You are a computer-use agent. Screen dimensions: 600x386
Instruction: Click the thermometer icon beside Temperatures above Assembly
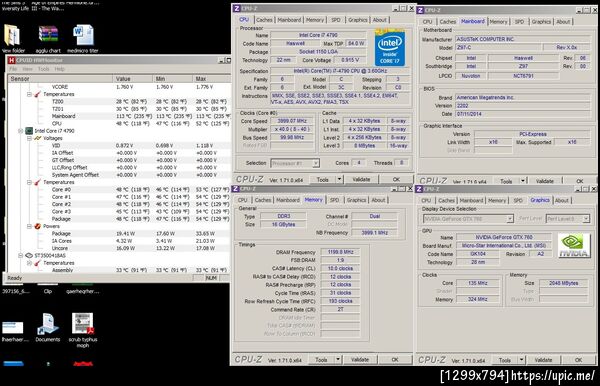click(x=38, y=263)
